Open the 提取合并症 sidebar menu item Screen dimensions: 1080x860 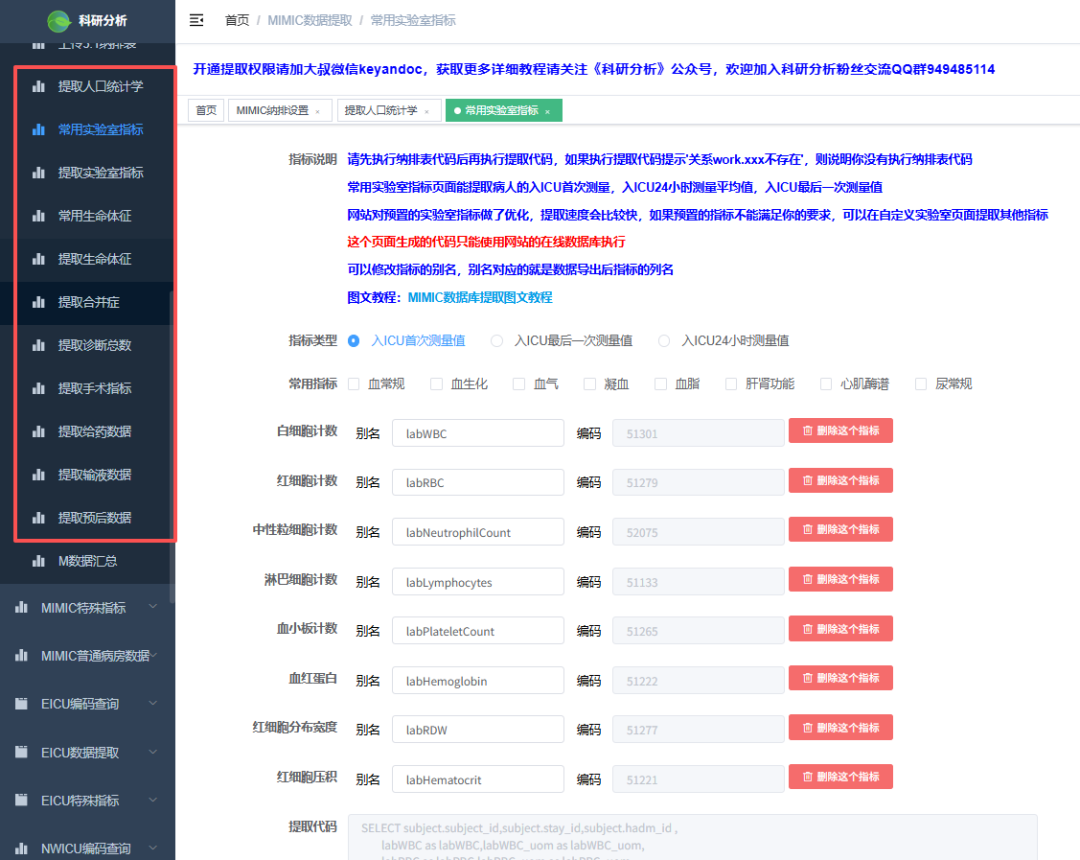[x=87, y=302]
